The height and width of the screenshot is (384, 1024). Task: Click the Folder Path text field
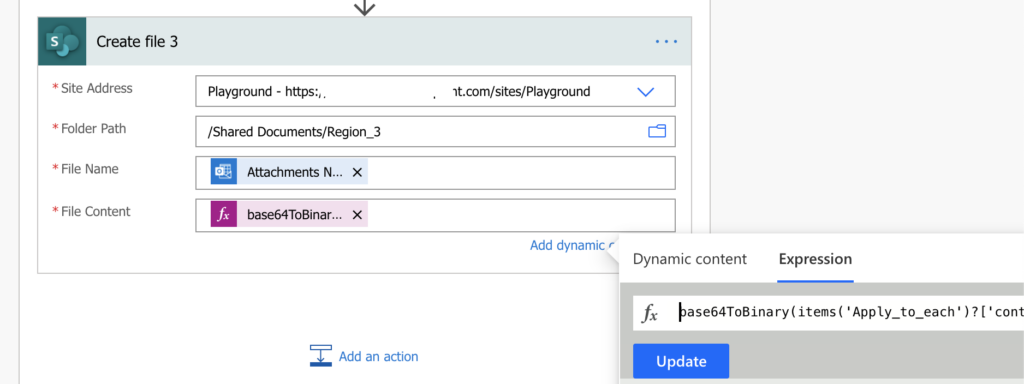tap(436, 132)
